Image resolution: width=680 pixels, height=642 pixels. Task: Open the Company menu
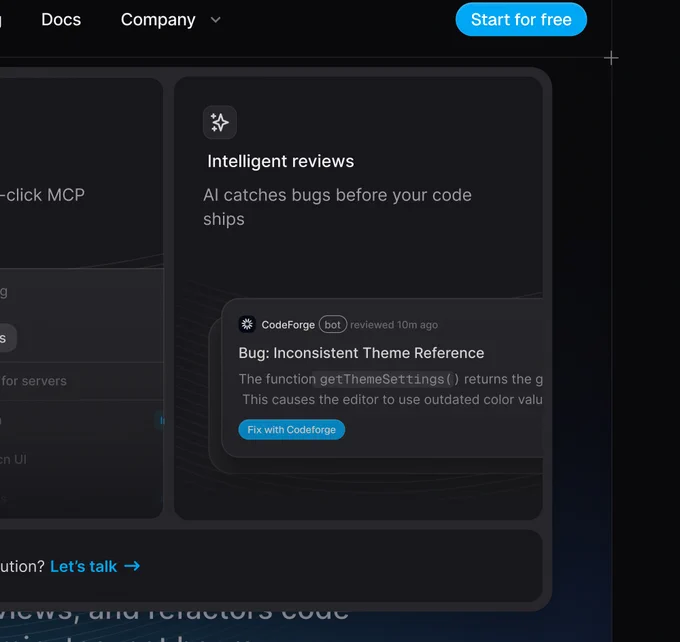(x=158, y=20)
